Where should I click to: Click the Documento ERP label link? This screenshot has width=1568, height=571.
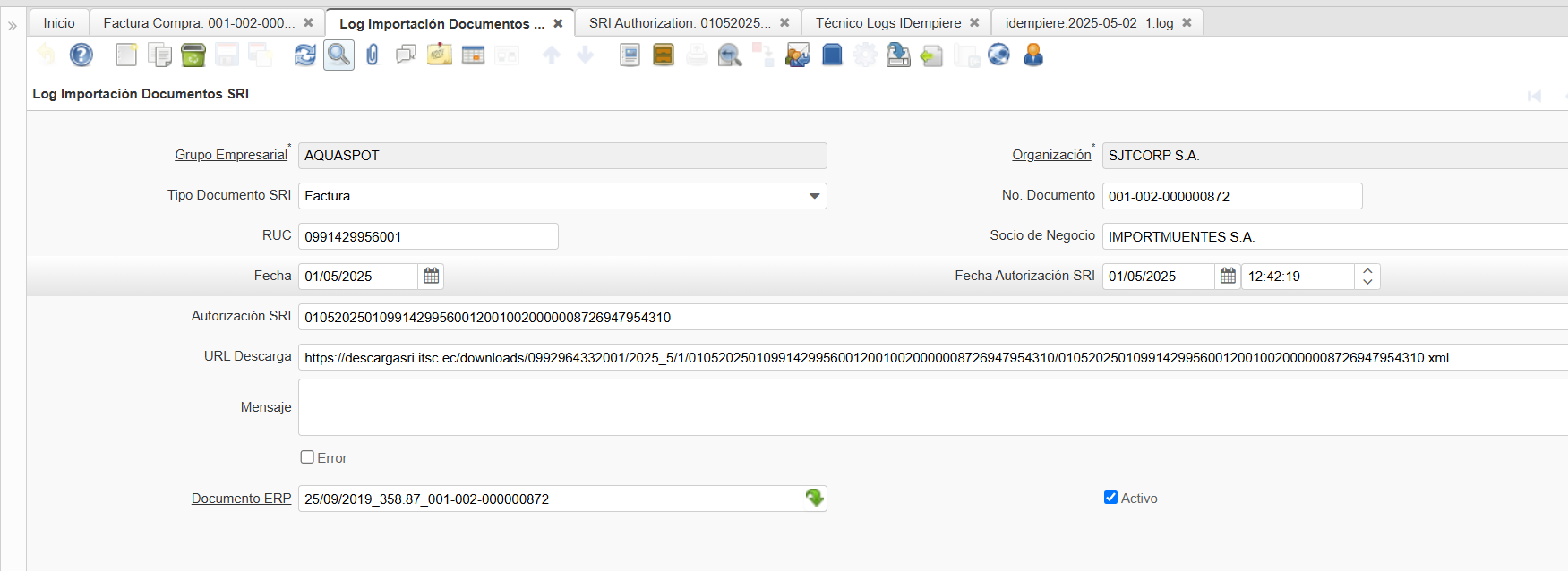(x=241, y=499)
